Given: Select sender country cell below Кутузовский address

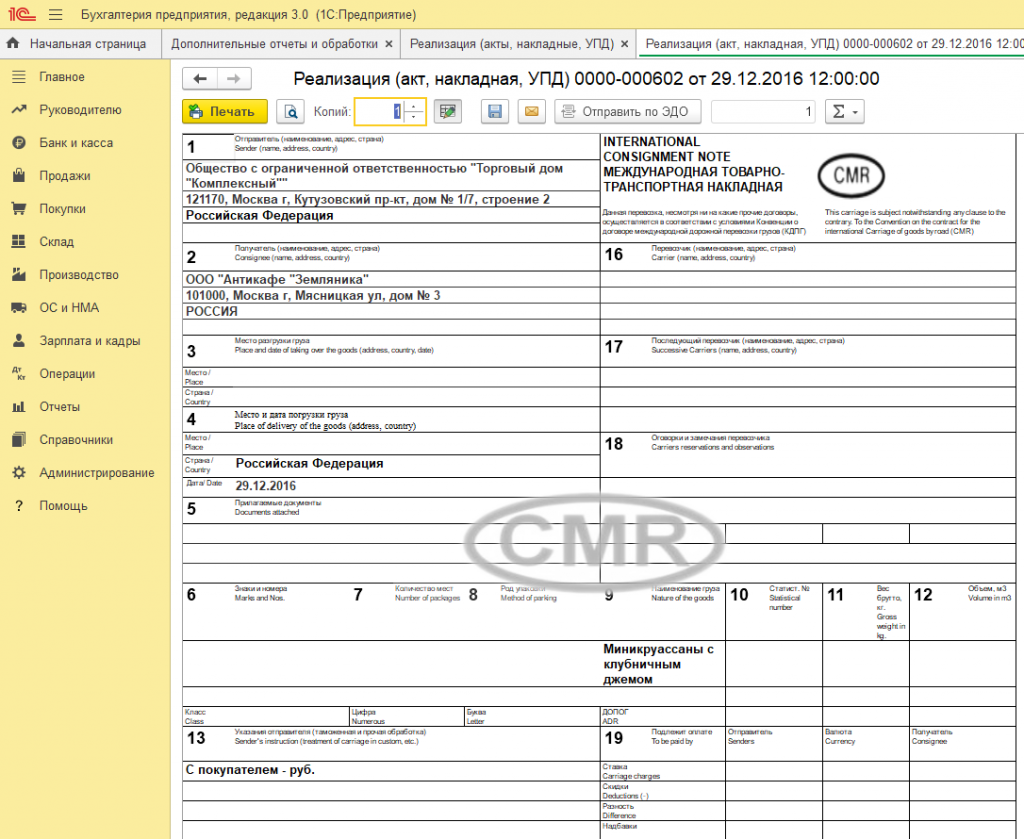Looking at the screenshot, I should 391,215.
